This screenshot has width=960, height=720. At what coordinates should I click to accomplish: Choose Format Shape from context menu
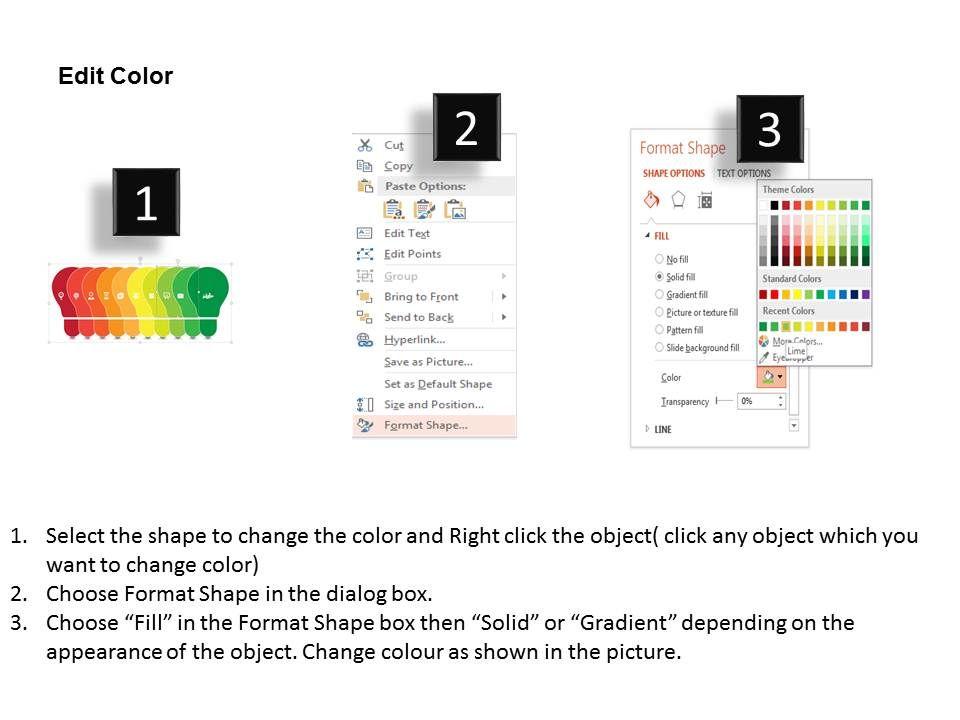coord(425,425)
